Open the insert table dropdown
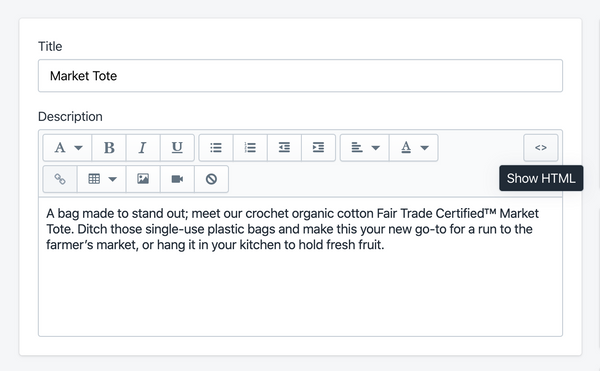Image resolution: width=600 pixels, height=371 pixels. (101, 179)
